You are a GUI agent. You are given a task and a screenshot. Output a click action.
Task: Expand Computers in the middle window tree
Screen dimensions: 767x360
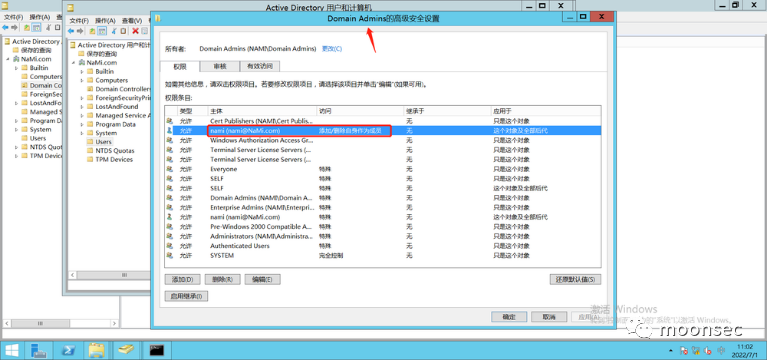(82, 80)
